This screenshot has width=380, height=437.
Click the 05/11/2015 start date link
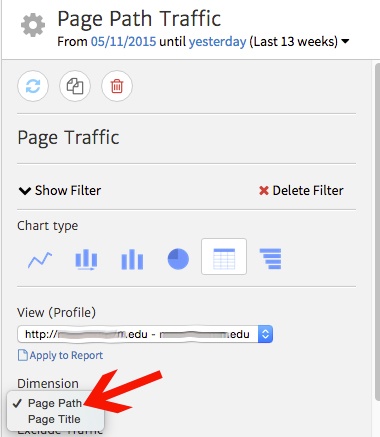[123, 42]
